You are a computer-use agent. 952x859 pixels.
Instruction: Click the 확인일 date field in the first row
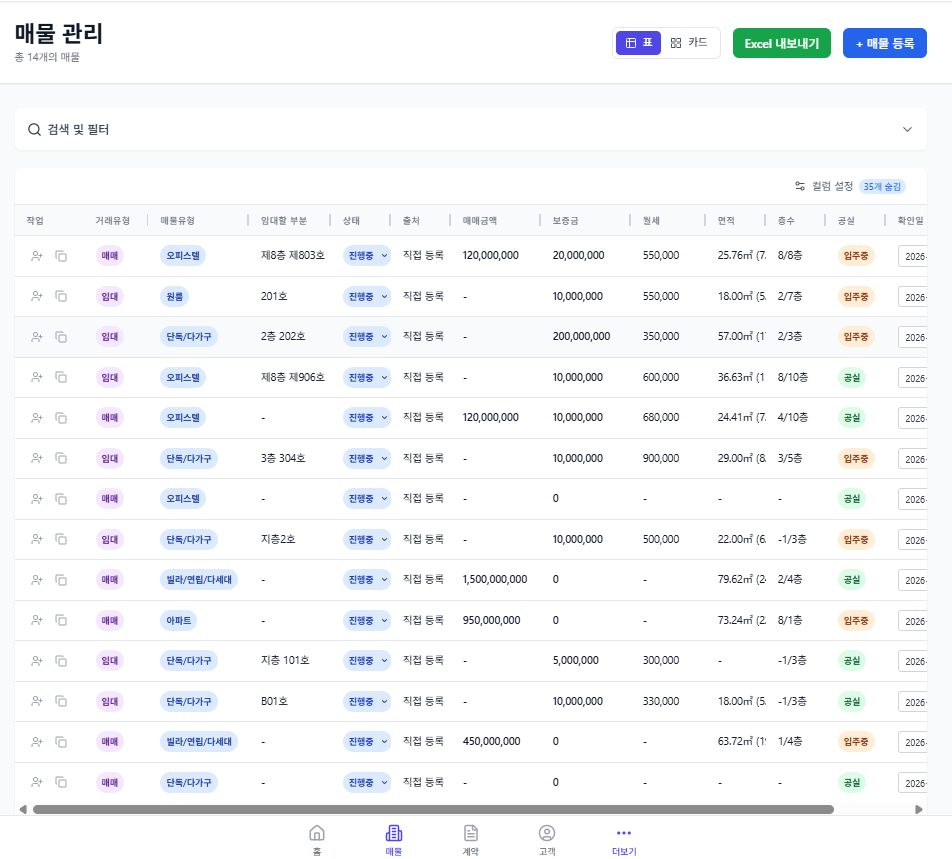(x=912, y=256)
